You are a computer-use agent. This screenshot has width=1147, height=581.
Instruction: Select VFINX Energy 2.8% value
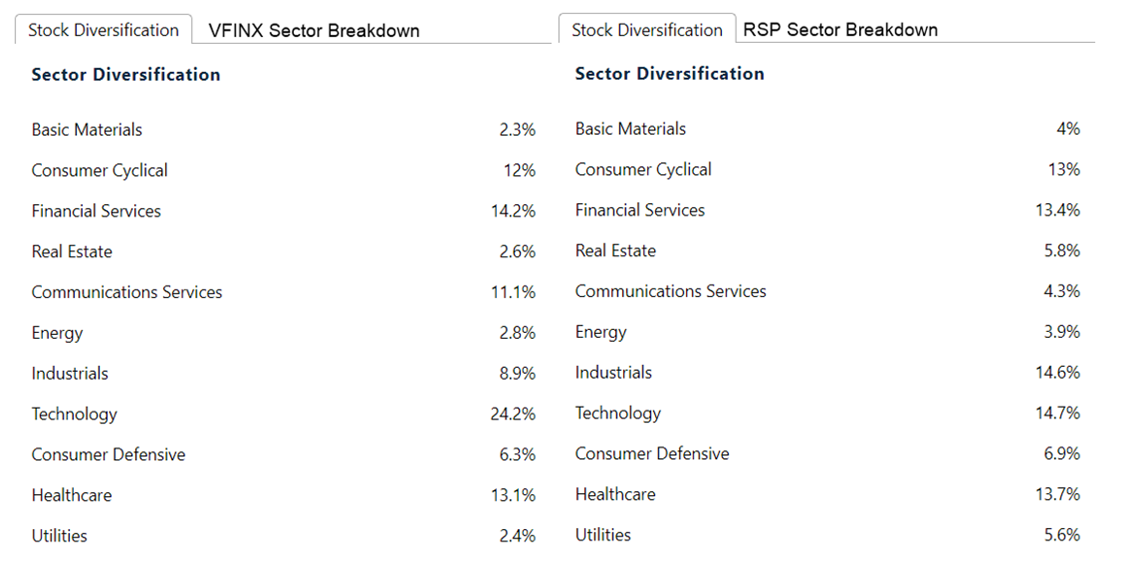click(x=517, y=333)
